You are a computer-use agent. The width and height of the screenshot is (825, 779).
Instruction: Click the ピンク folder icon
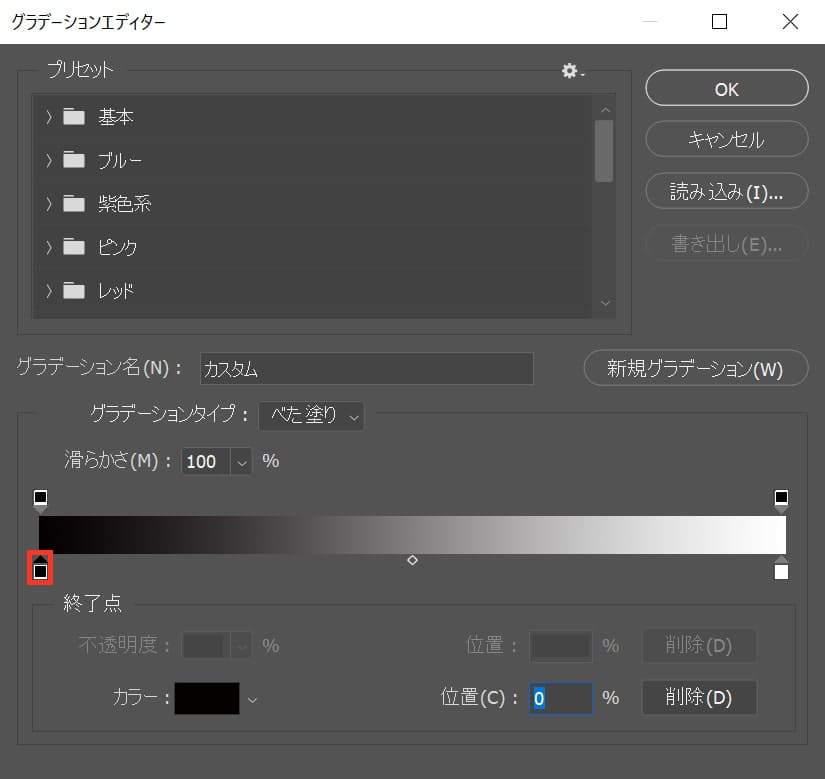point(74,247)
